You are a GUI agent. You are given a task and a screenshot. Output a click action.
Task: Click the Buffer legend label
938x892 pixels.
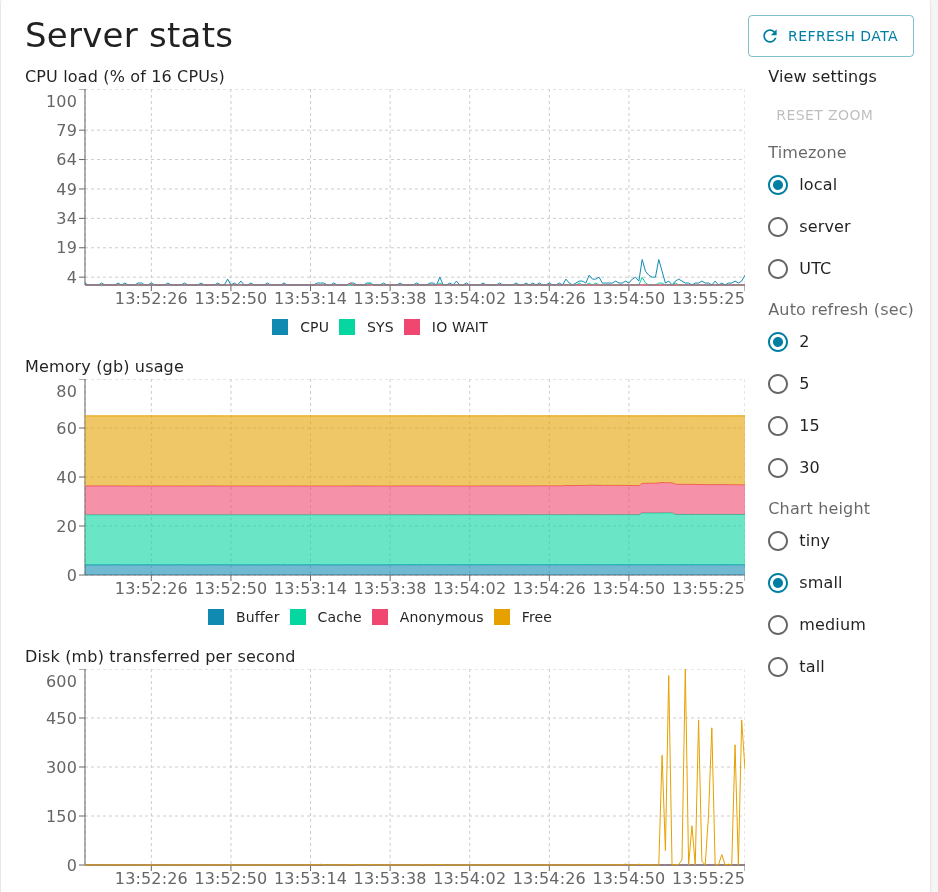pyautogui.click(x=257, y=617)
